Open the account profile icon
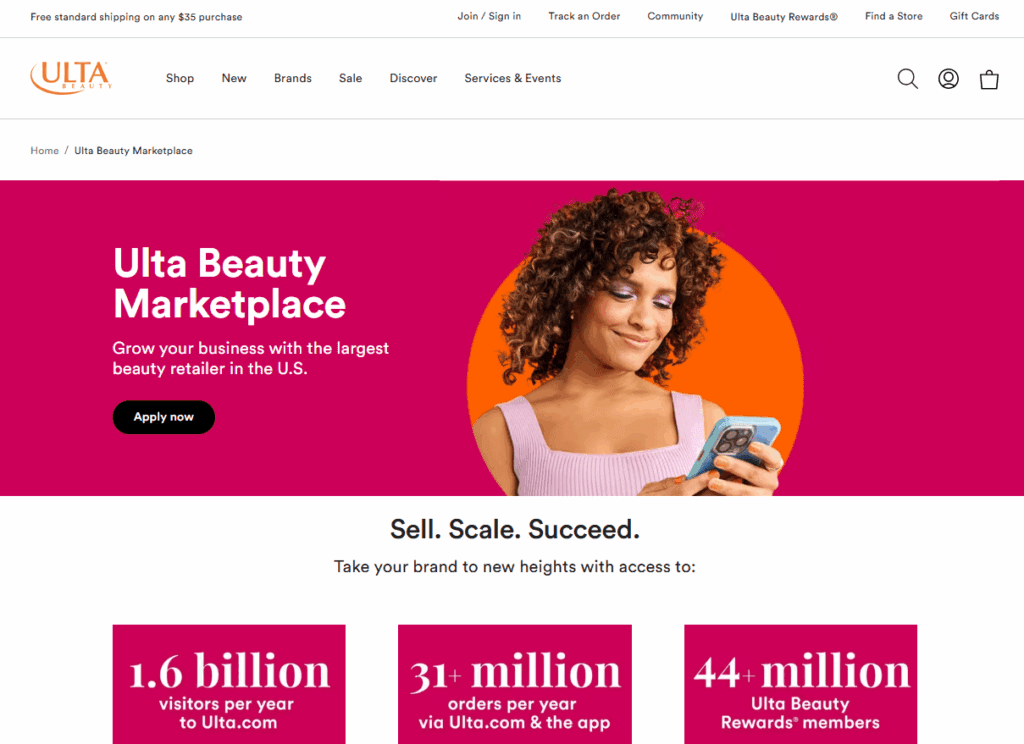This screenshot has width=1024, height=744. 948,78
